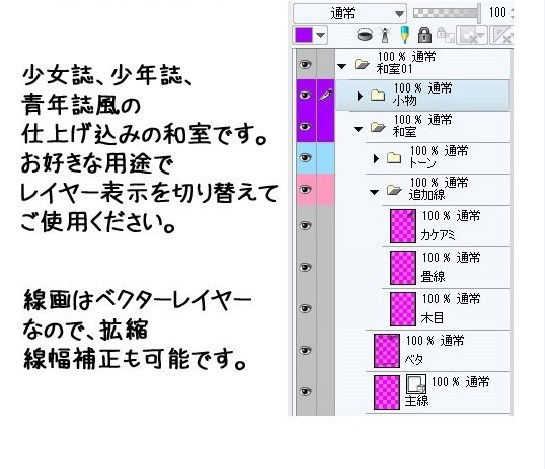Collapse the 追加線 folder arrow
The height and width of the screenshot is (469, 545).
(374, 192)
